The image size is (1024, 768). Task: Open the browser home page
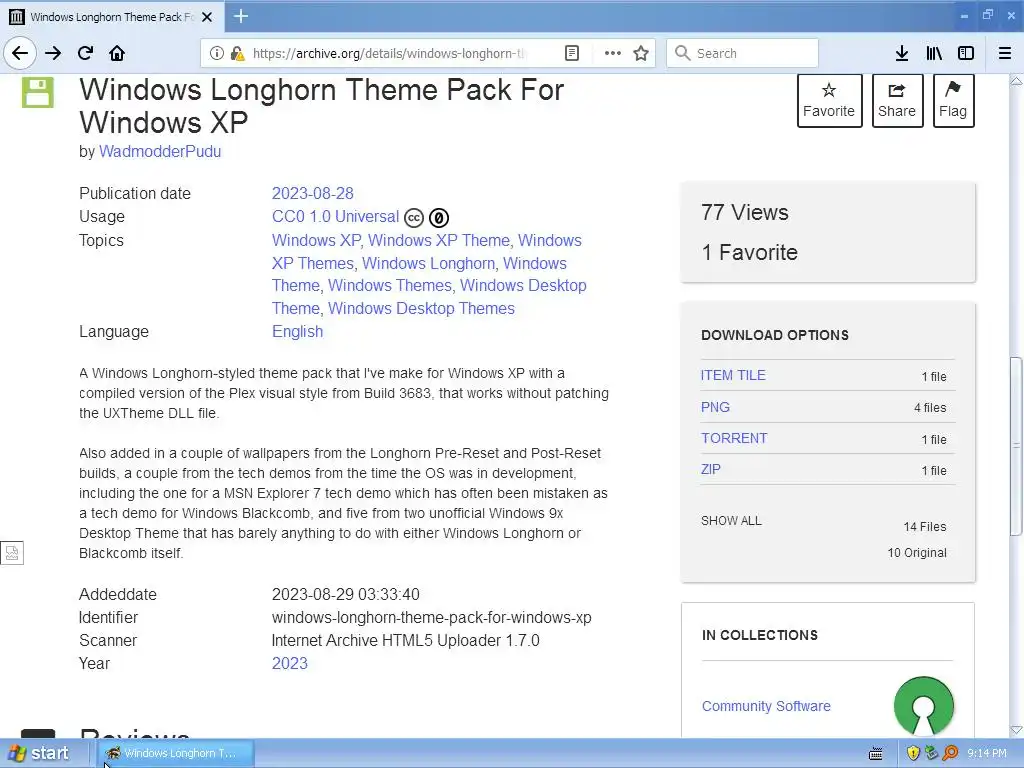[x=117, y=53]
